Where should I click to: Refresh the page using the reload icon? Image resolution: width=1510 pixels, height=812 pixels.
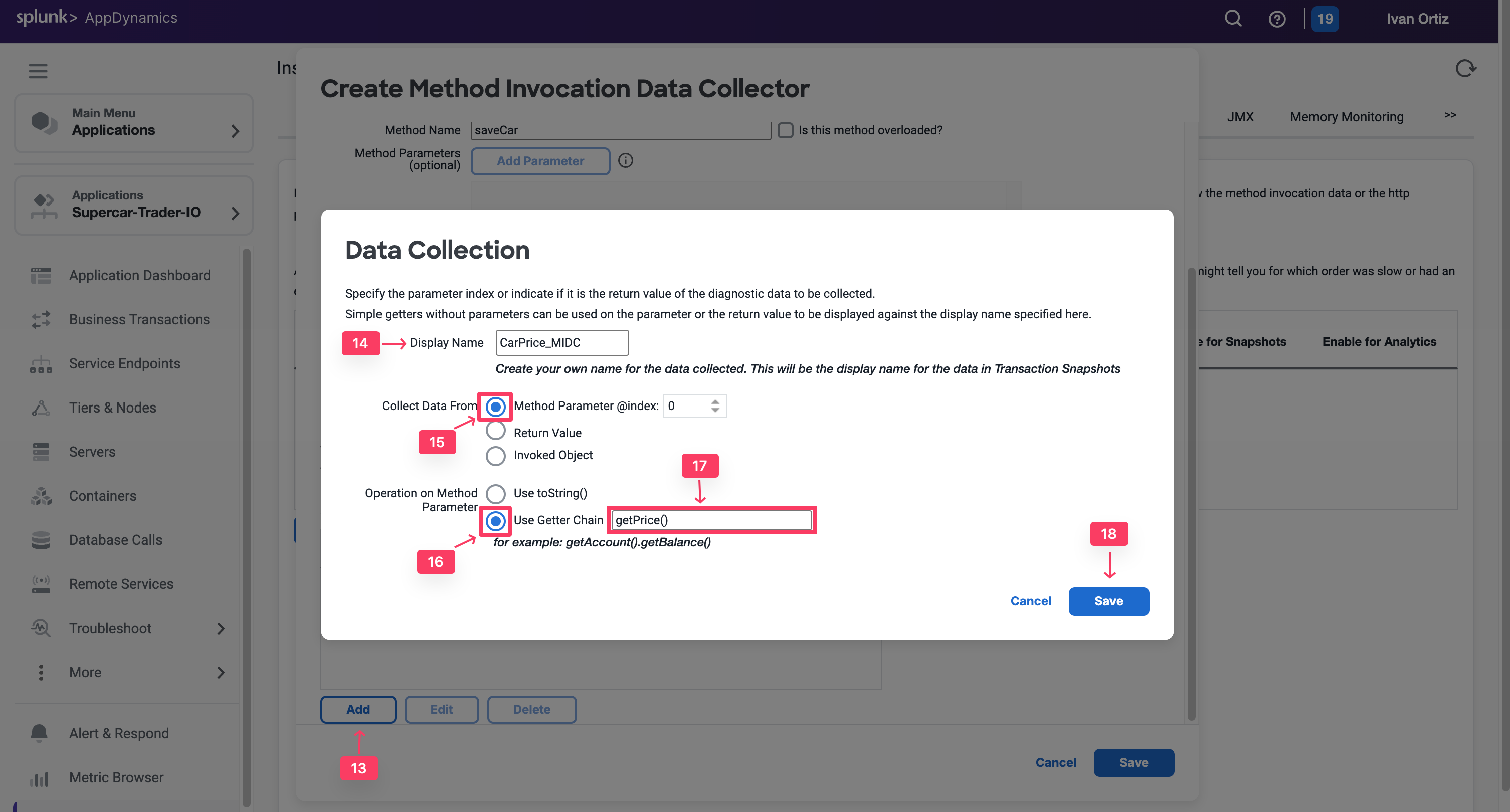click(x=1465, y=68)
